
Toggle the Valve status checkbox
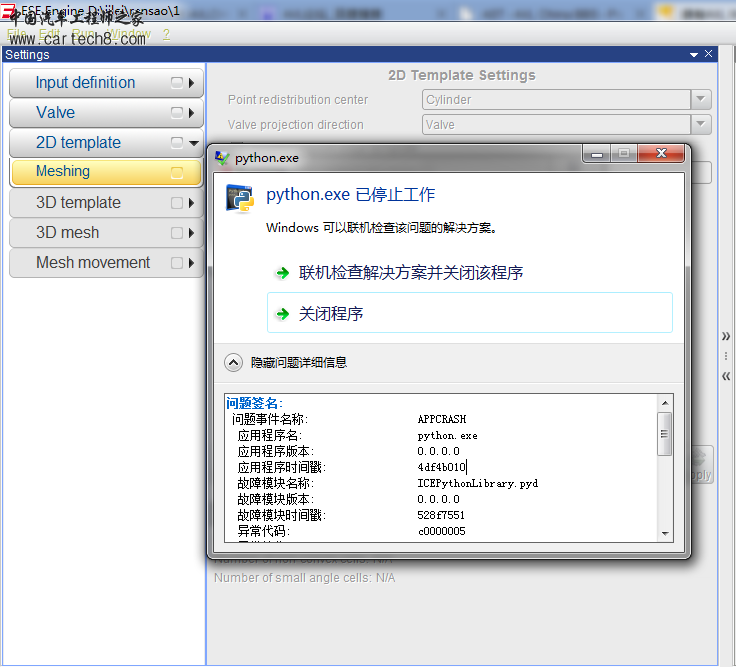pyautogui.click(x=177, y=113)
